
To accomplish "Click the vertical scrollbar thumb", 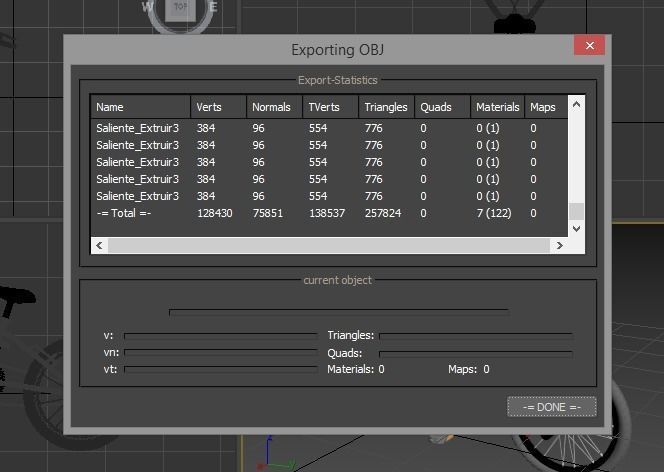I will pyautogui.click(x=576, y=212).
